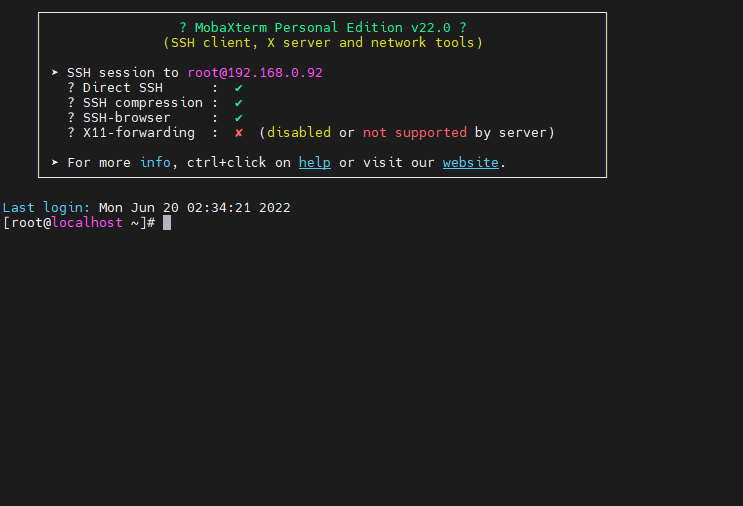Image resolution: width=743 pixels, height=506 pixels.
Task: Click the green check next to SSH-browser
Action: coord(239,117)
